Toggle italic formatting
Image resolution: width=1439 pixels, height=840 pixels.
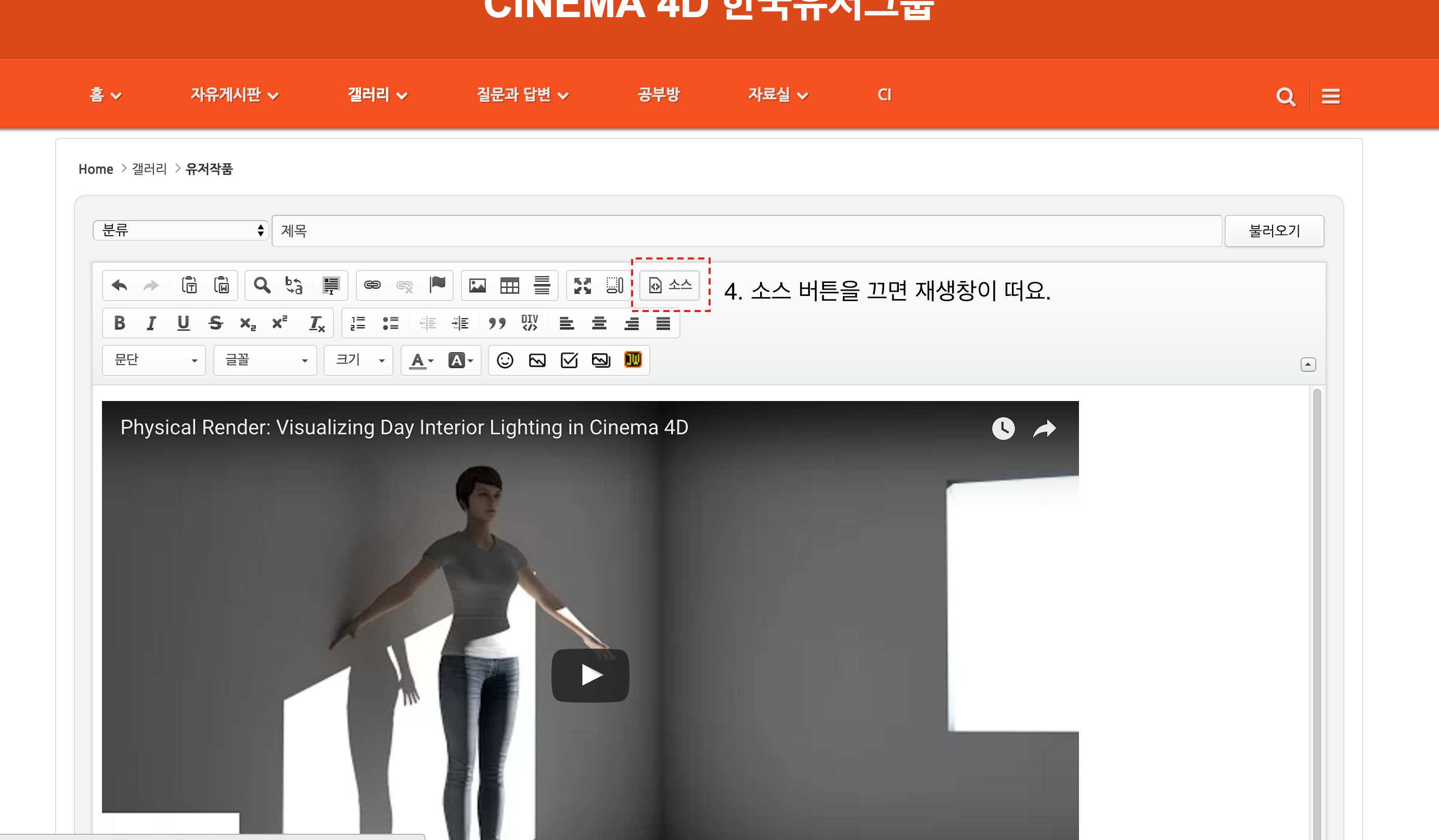click(151, 323)
